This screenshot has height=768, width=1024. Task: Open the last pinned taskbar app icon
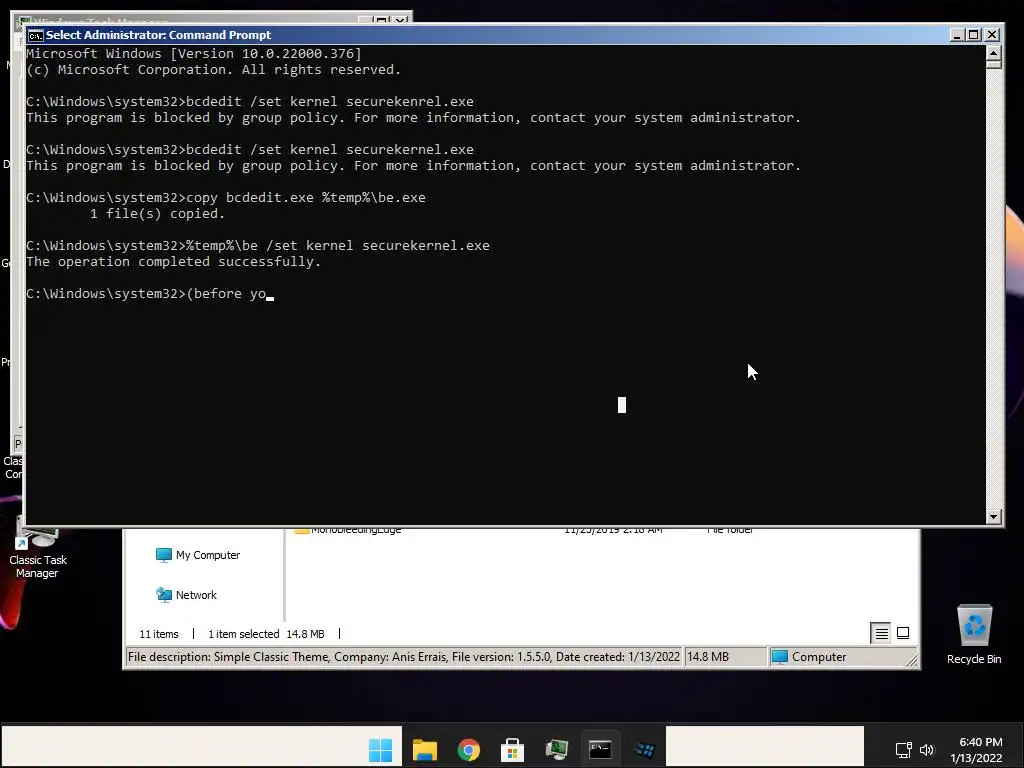click(644, 750)
